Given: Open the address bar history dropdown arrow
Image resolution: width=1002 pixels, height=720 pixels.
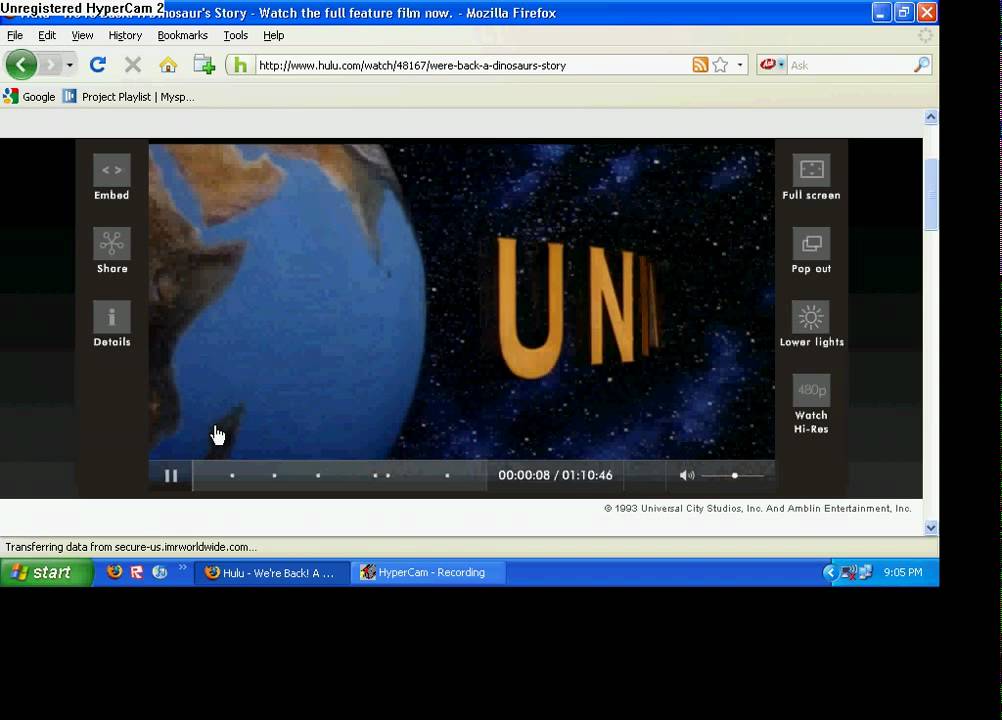Looking at the screenshot, I should click(740, 65).
